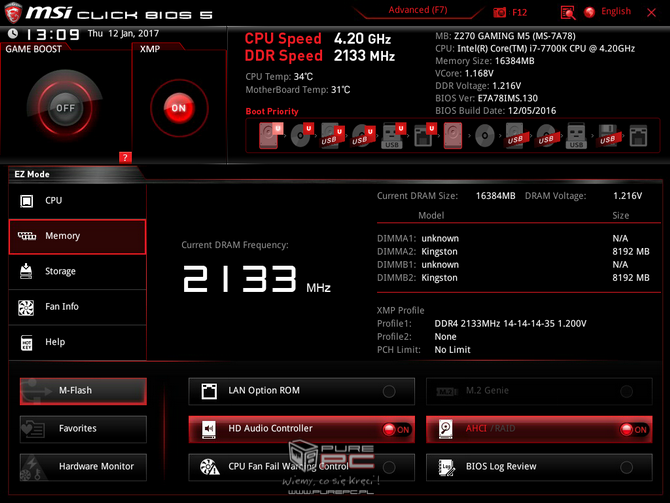Open the Favorites button

pyautogui.click(x=83, y=429)
